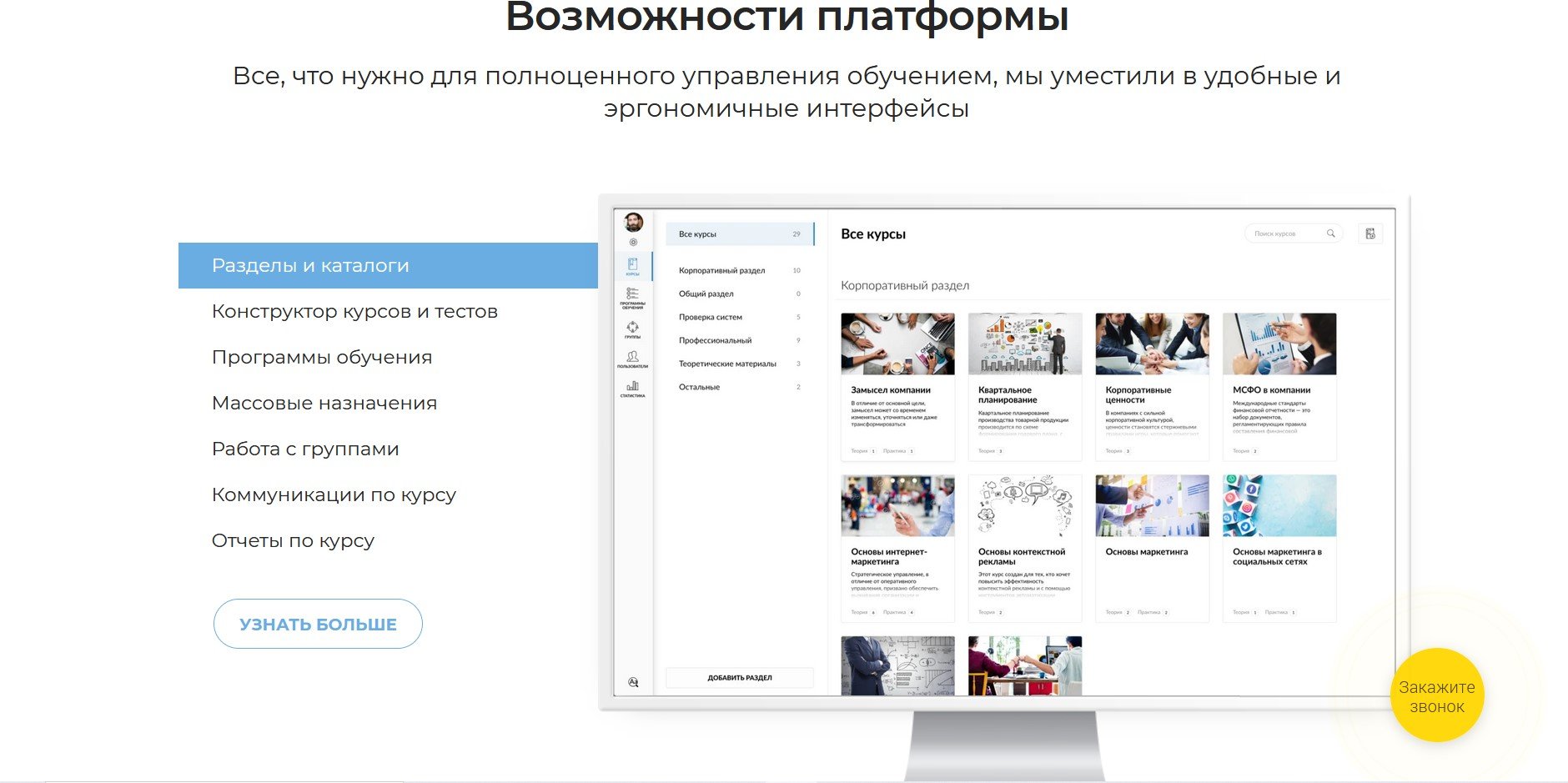Select the Курсы sidebar icon
1568x783 pixels.
[633, 266]
